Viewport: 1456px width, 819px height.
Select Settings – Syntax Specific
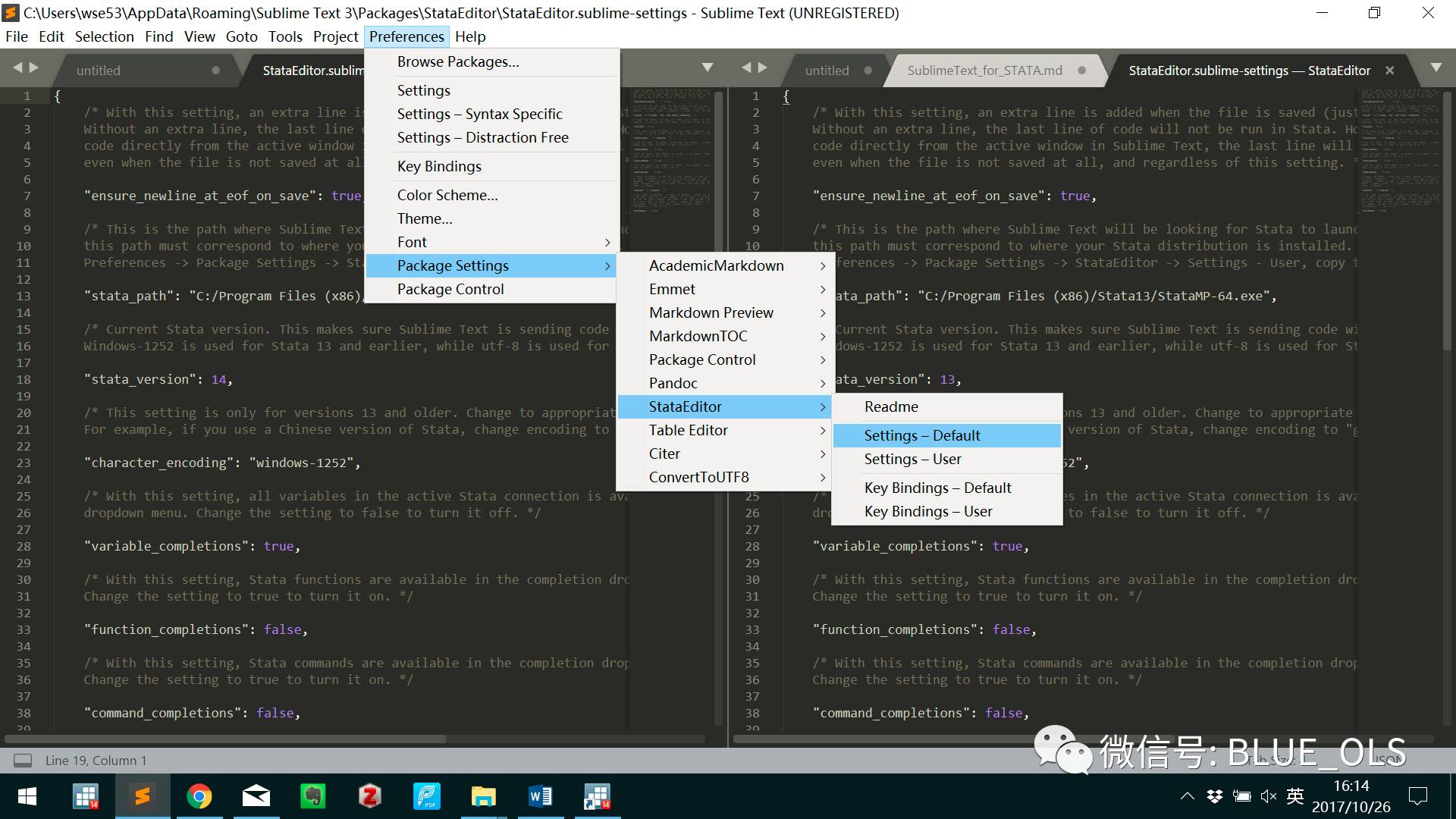[x=491, y=114]
